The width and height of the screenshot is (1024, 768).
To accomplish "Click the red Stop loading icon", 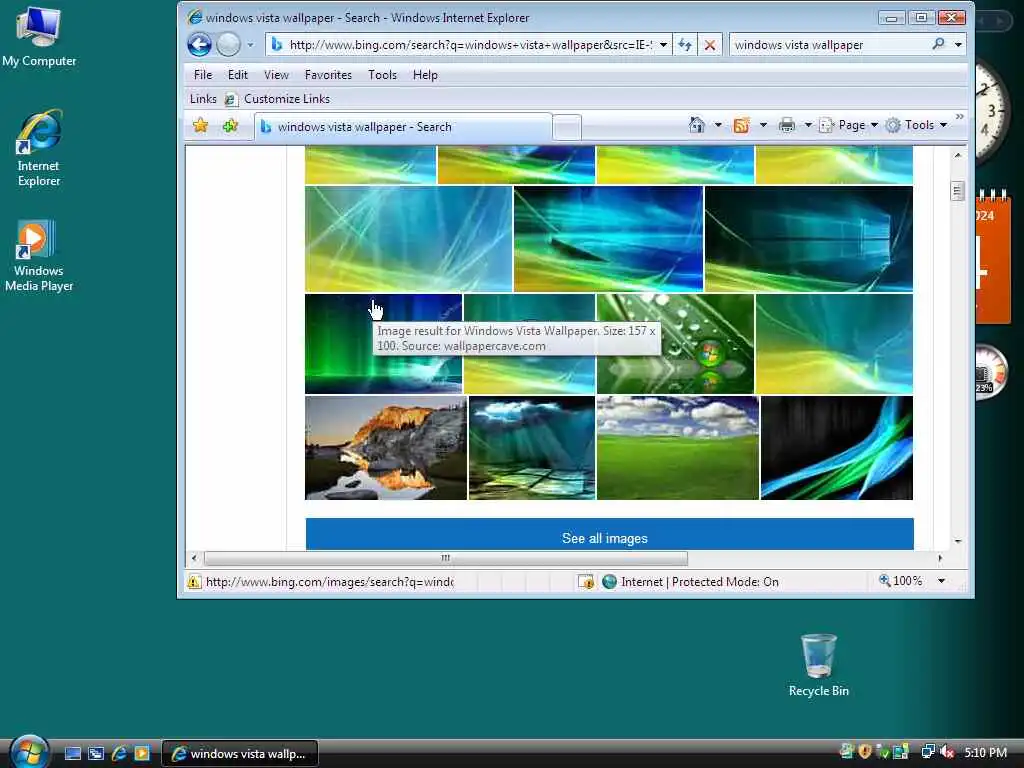I will click(709, 44).
